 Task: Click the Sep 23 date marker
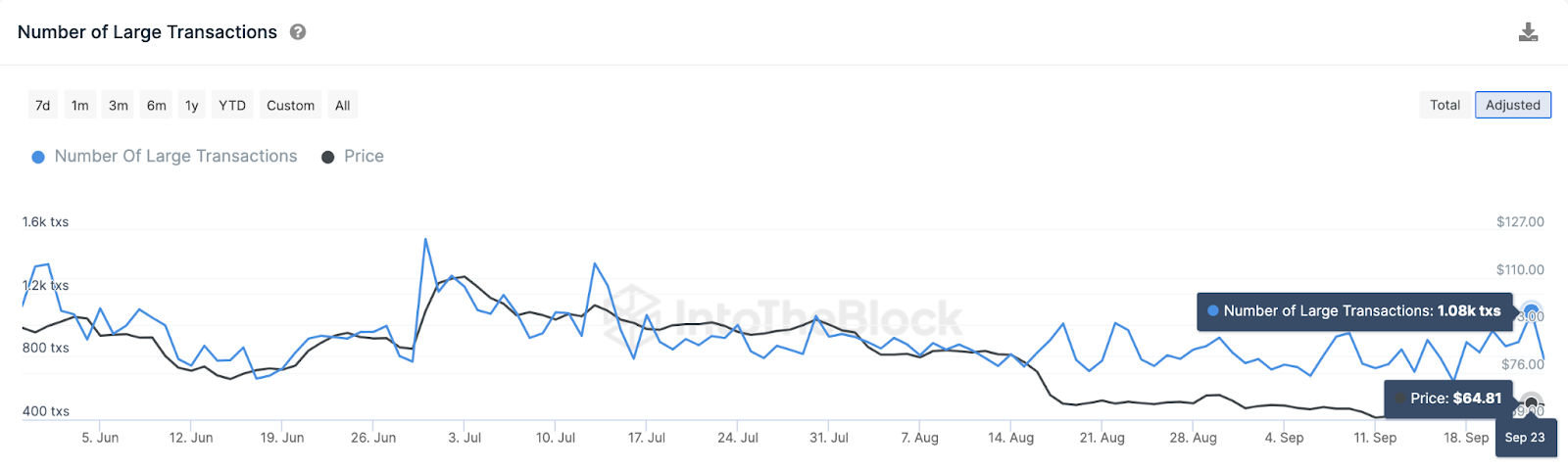(x=1525, y=438)
